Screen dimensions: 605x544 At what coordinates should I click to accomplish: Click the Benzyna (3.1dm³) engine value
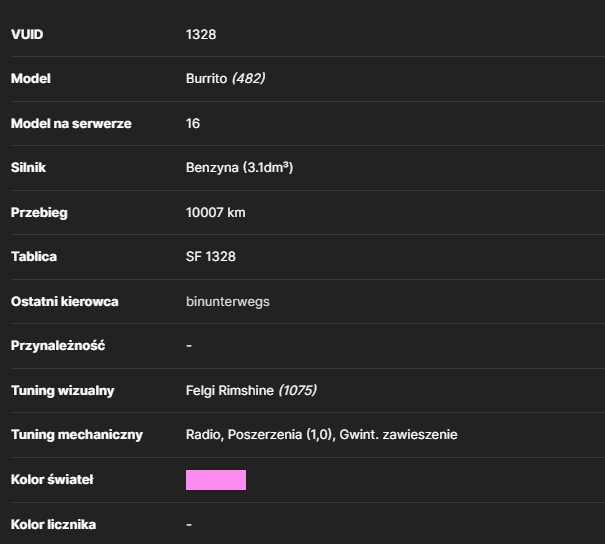(239, 167)
